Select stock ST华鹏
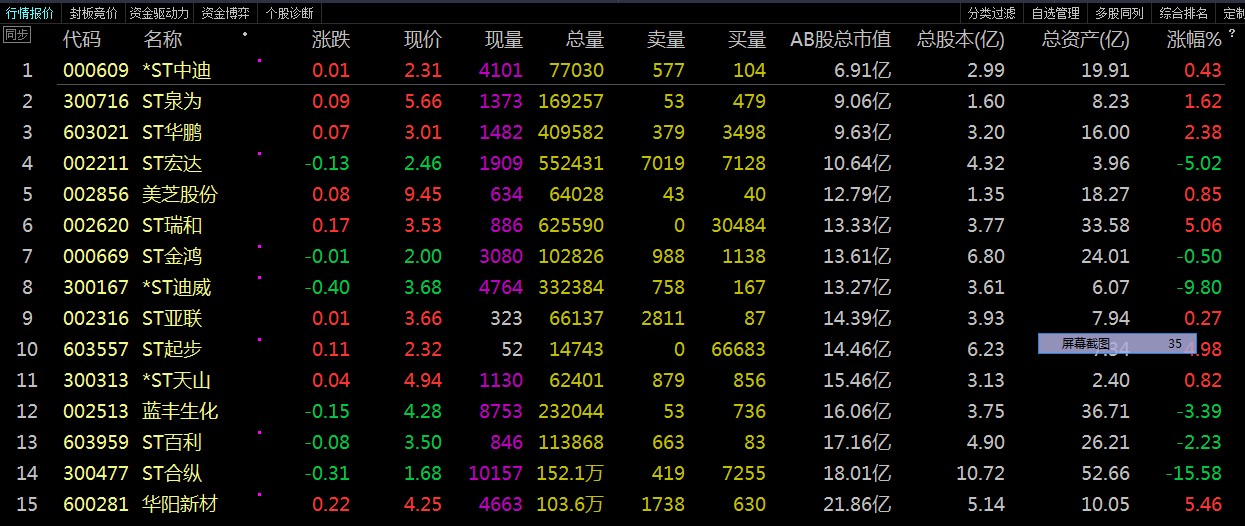This screenshot has height=526, width=1245. [x=172, y=133]
